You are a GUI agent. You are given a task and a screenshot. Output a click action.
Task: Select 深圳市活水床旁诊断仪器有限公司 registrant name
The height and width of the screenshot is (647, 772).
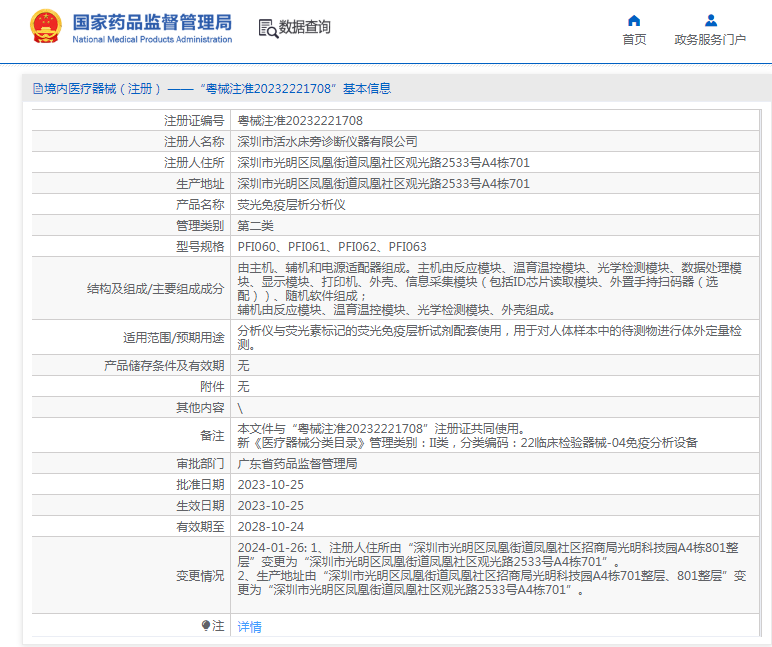[x=327, y=142]
